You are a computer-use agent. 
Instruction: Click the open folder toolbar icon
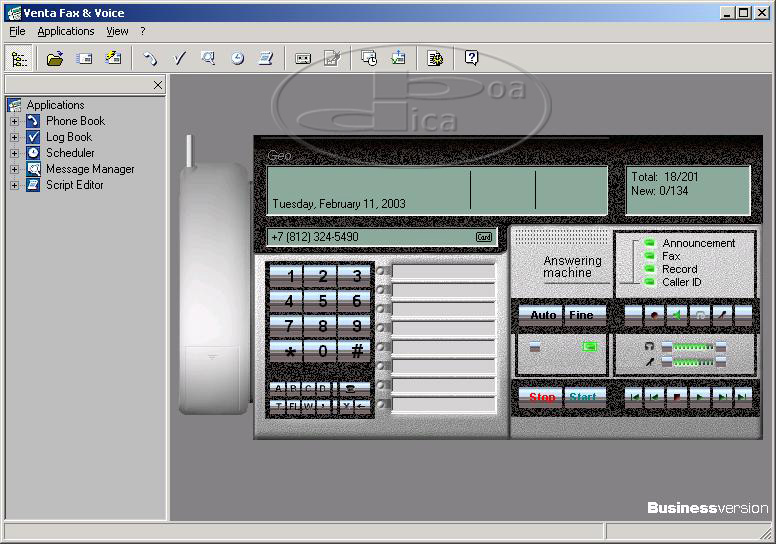55,59
